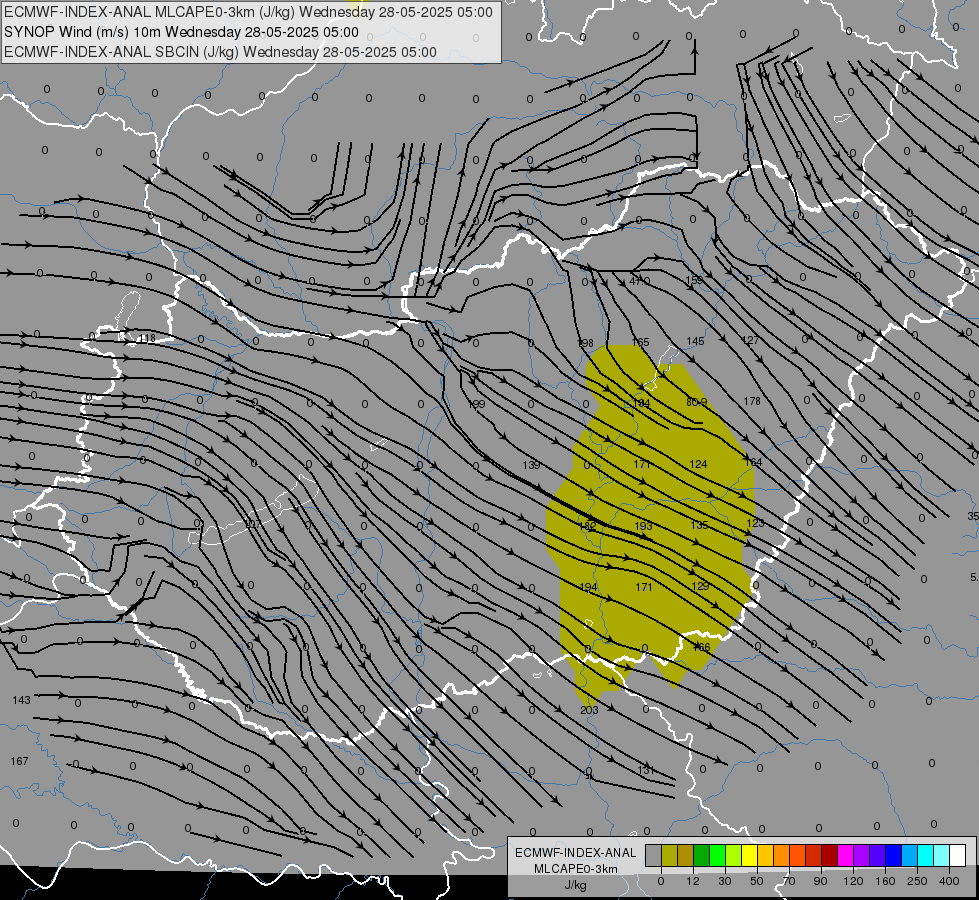Select the cyan legend swatch

[926, 855]
